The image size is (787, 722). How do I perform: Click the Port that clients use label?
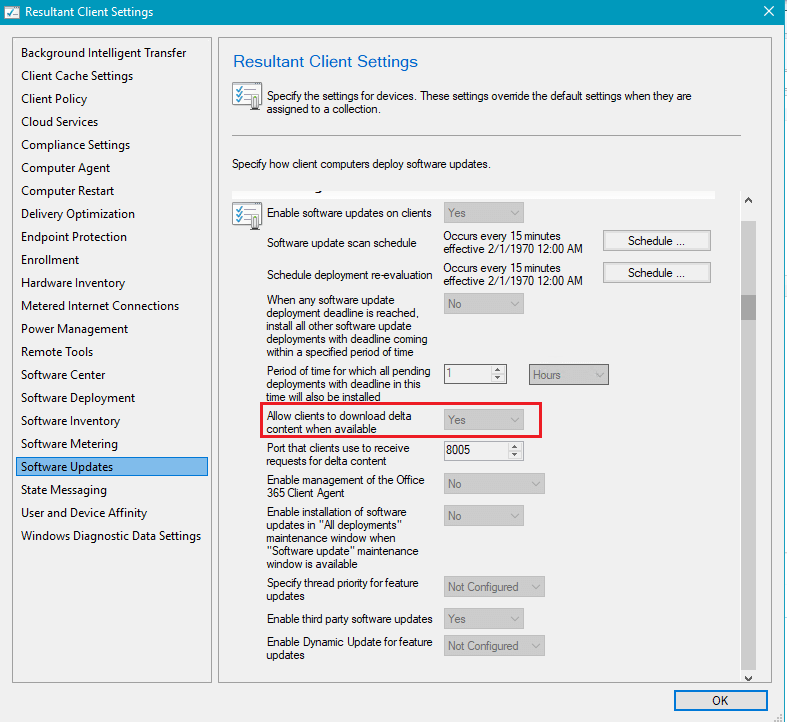[338, 454]
